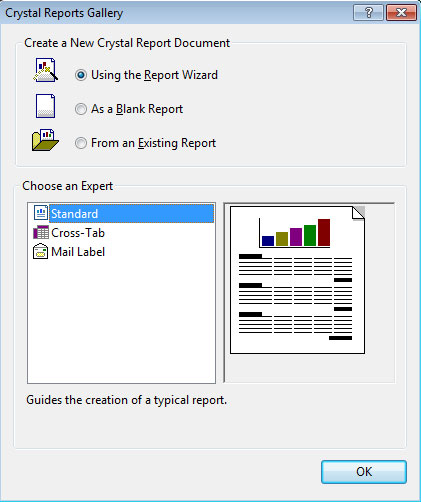Click the Standard expert chart icon
The width and height of the screenshot is (421, 502).
click(41, 213)
